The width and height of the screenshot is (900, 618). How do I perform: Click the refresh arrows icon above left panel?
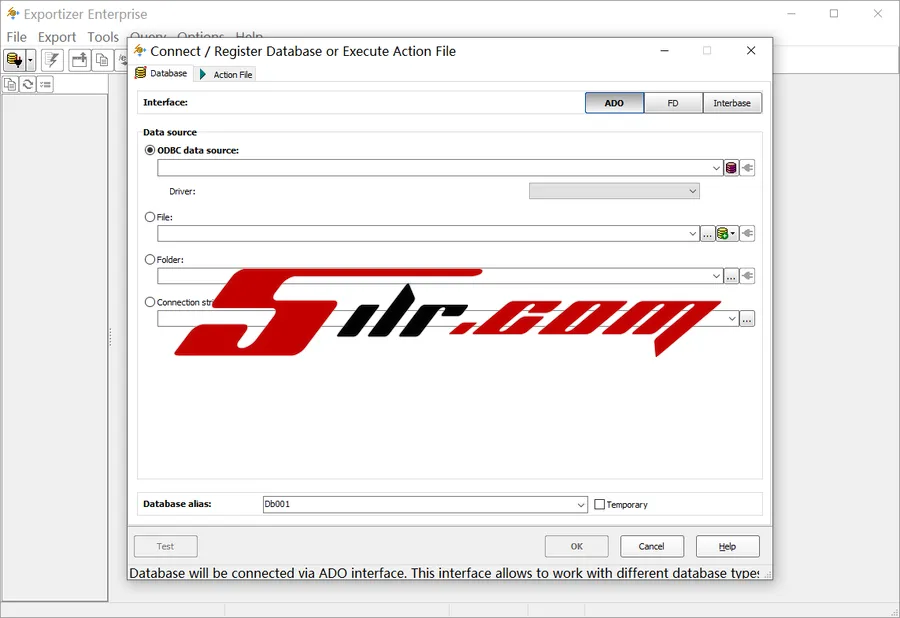28,84
